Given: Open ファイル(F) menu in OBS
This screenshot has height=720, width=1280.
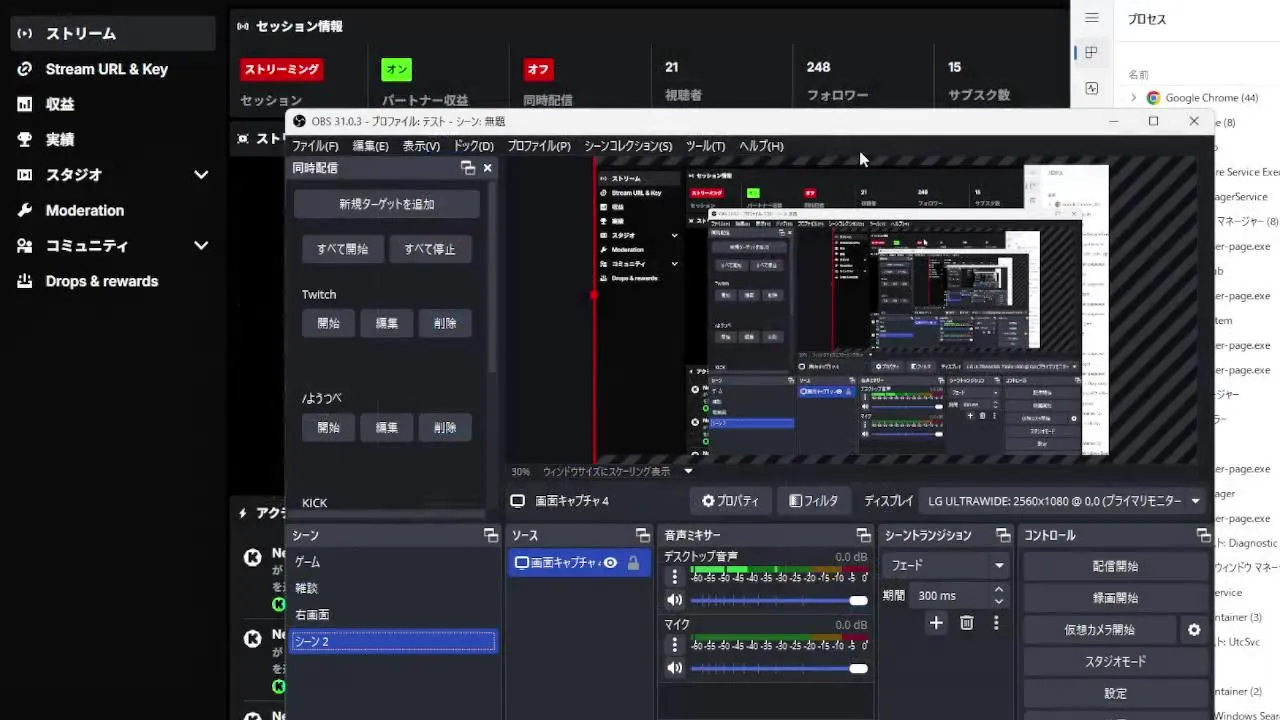Looking at the screenshot, I should [315, 146].
